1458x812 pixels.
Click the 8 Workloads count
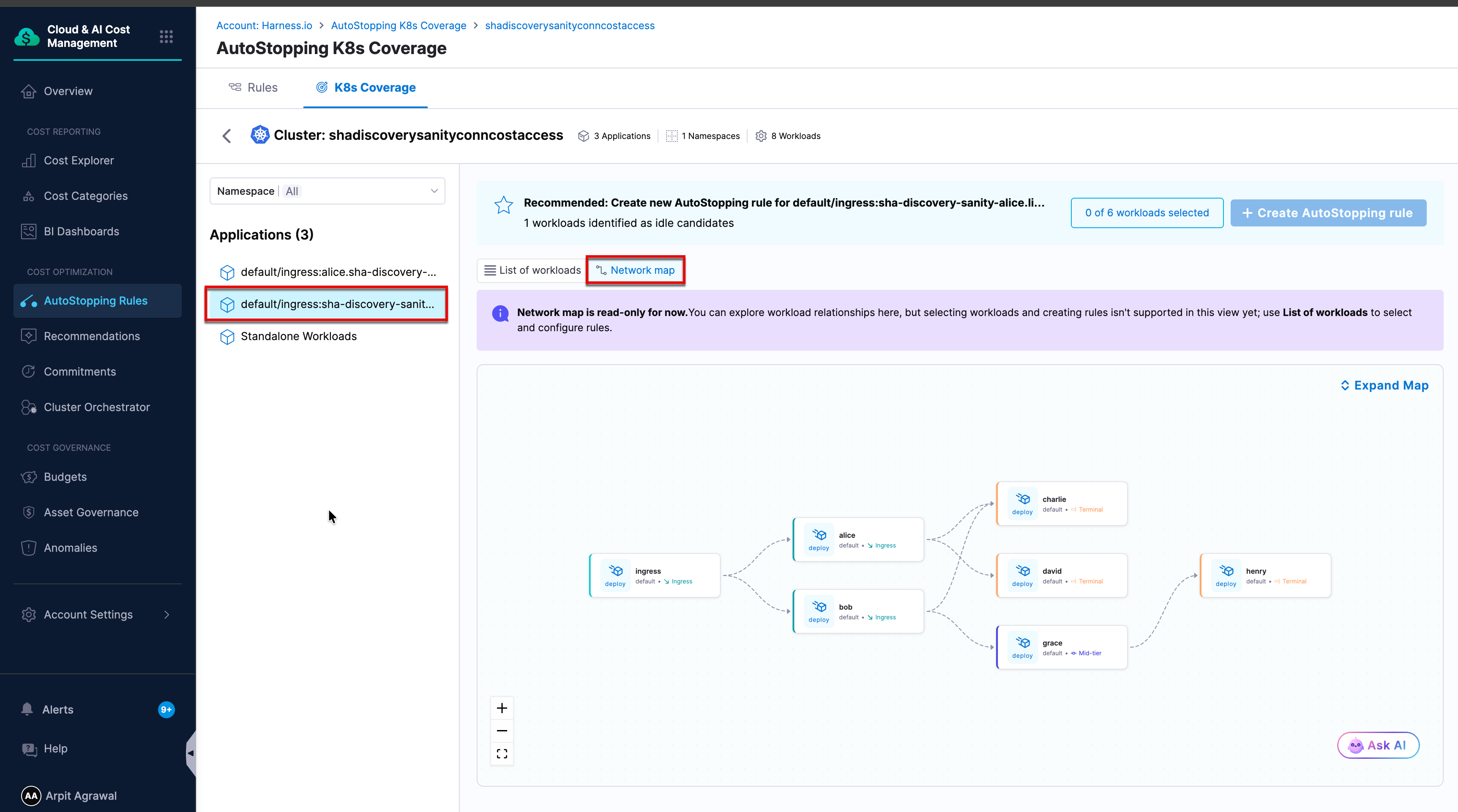(x=795, y=136)
